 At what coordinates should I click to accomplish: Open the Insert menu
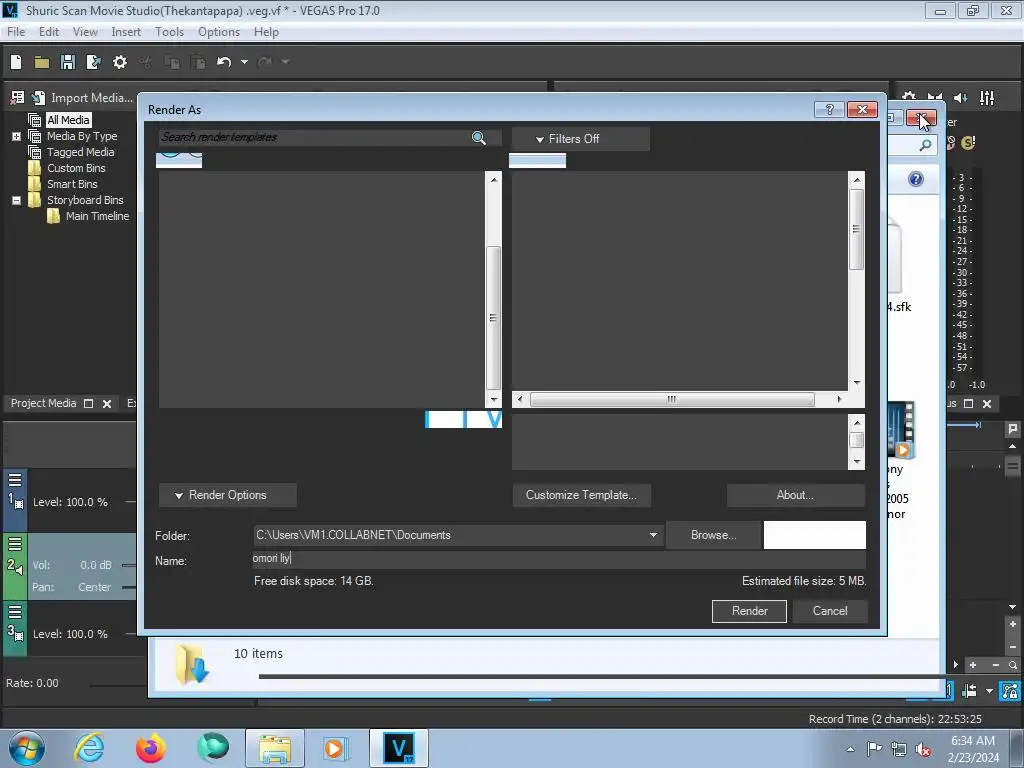125,32
